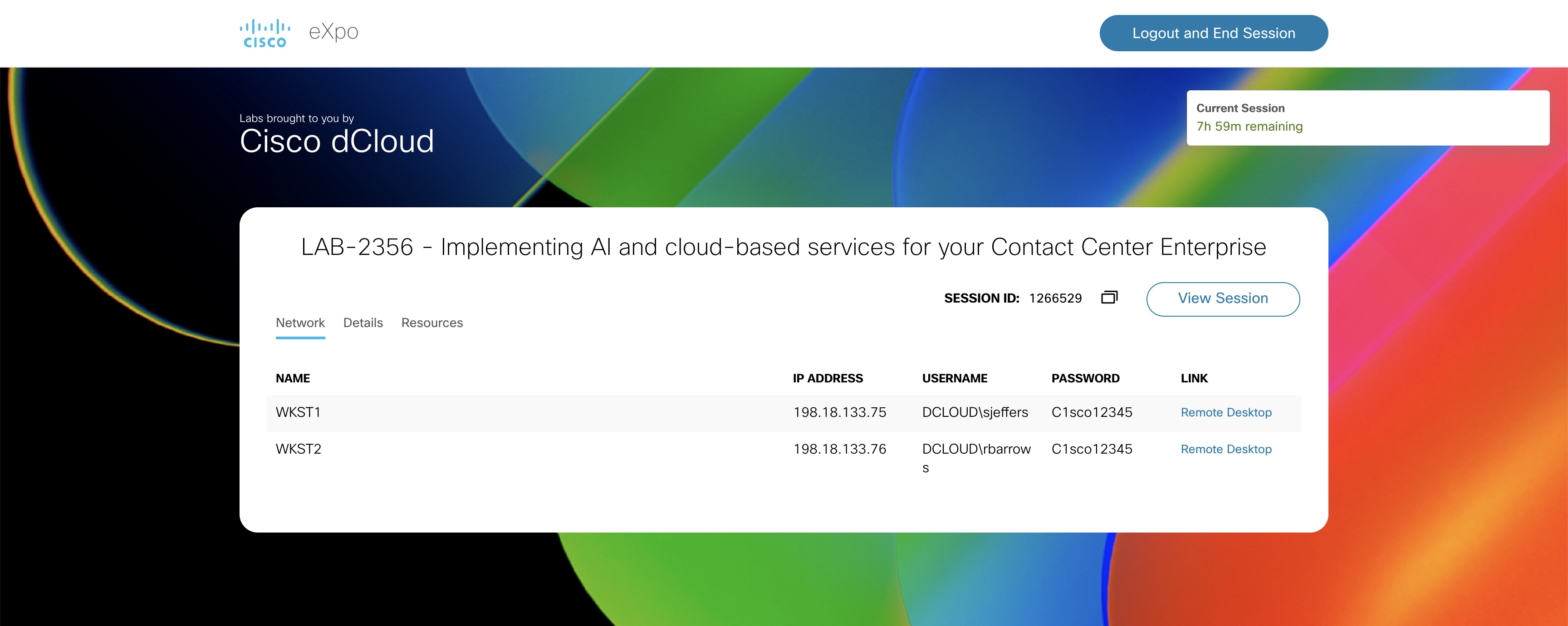The image size is (1568, 626).
Task: Copy the session ID using copy icon
Action: tap(1109, 298)
